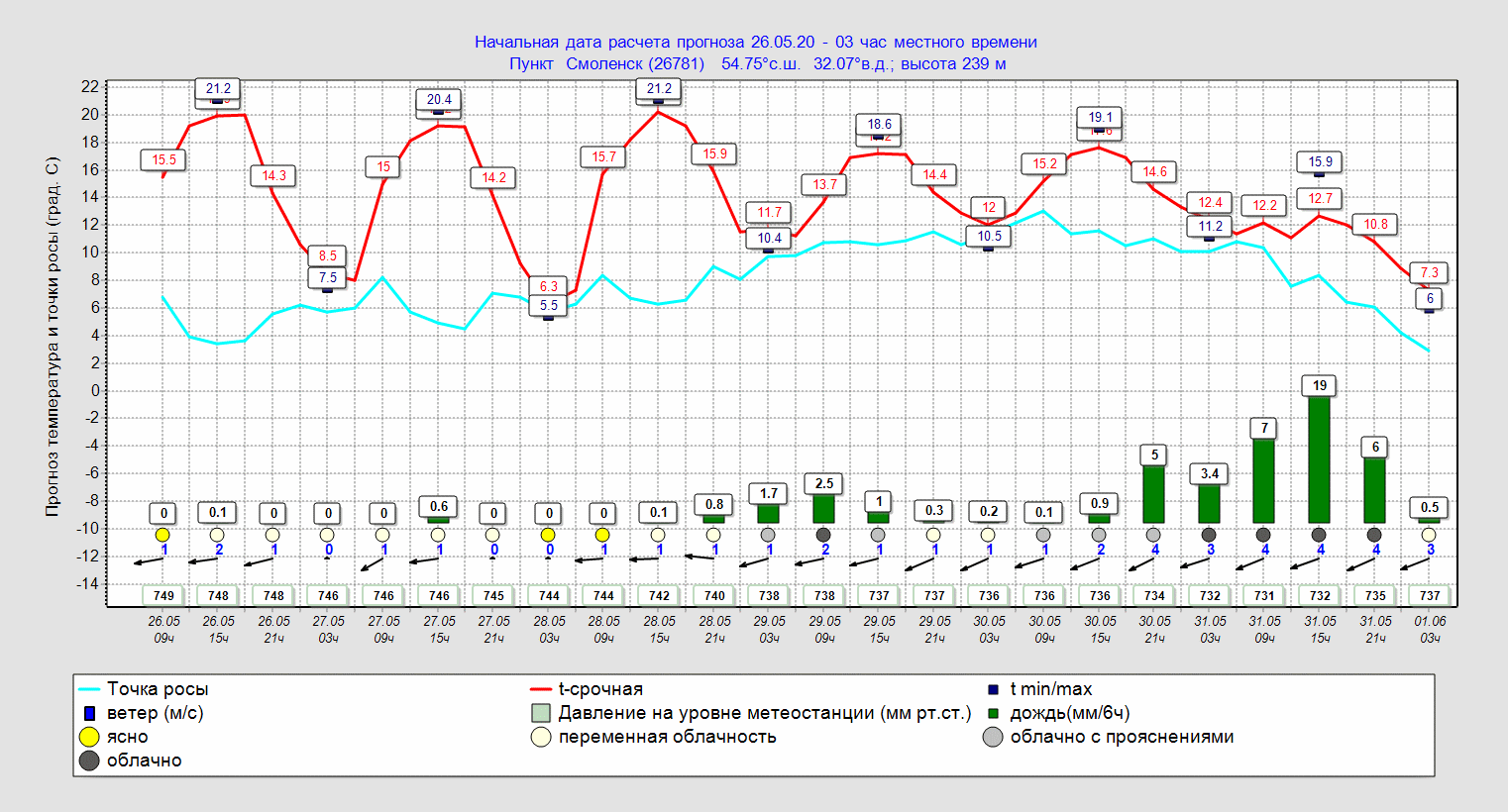
Task: Click the x-axis label 30.05 21ч
Action: click(x=1154, y=630)
